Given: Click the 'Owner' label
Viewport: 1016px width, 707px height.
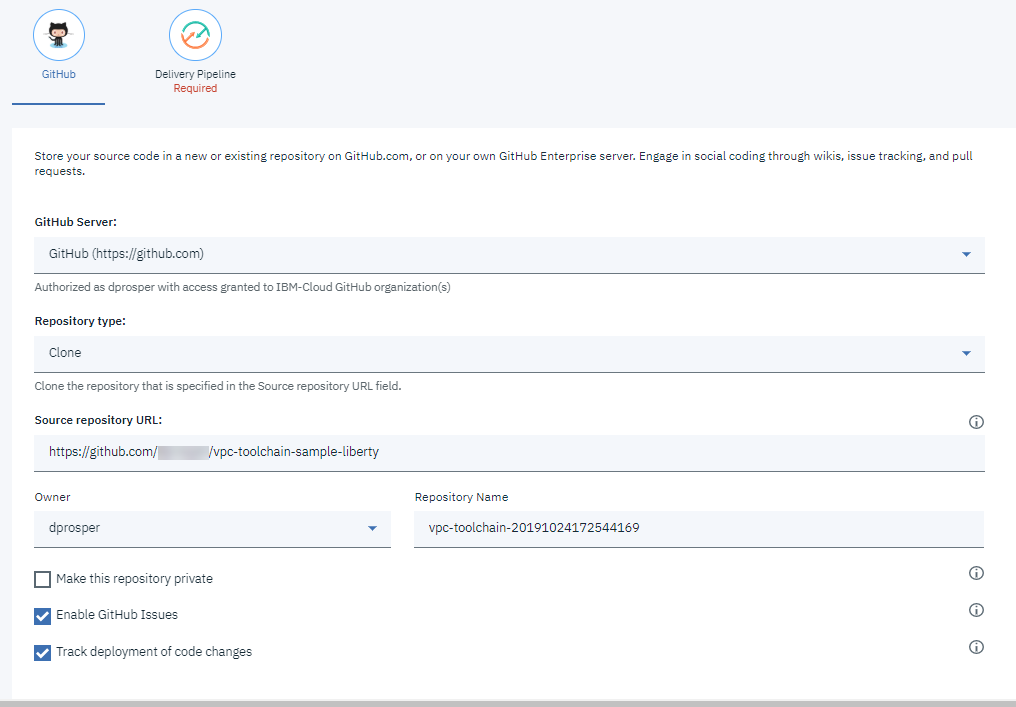Looking at the screenshot, I should tap(52, 497).
